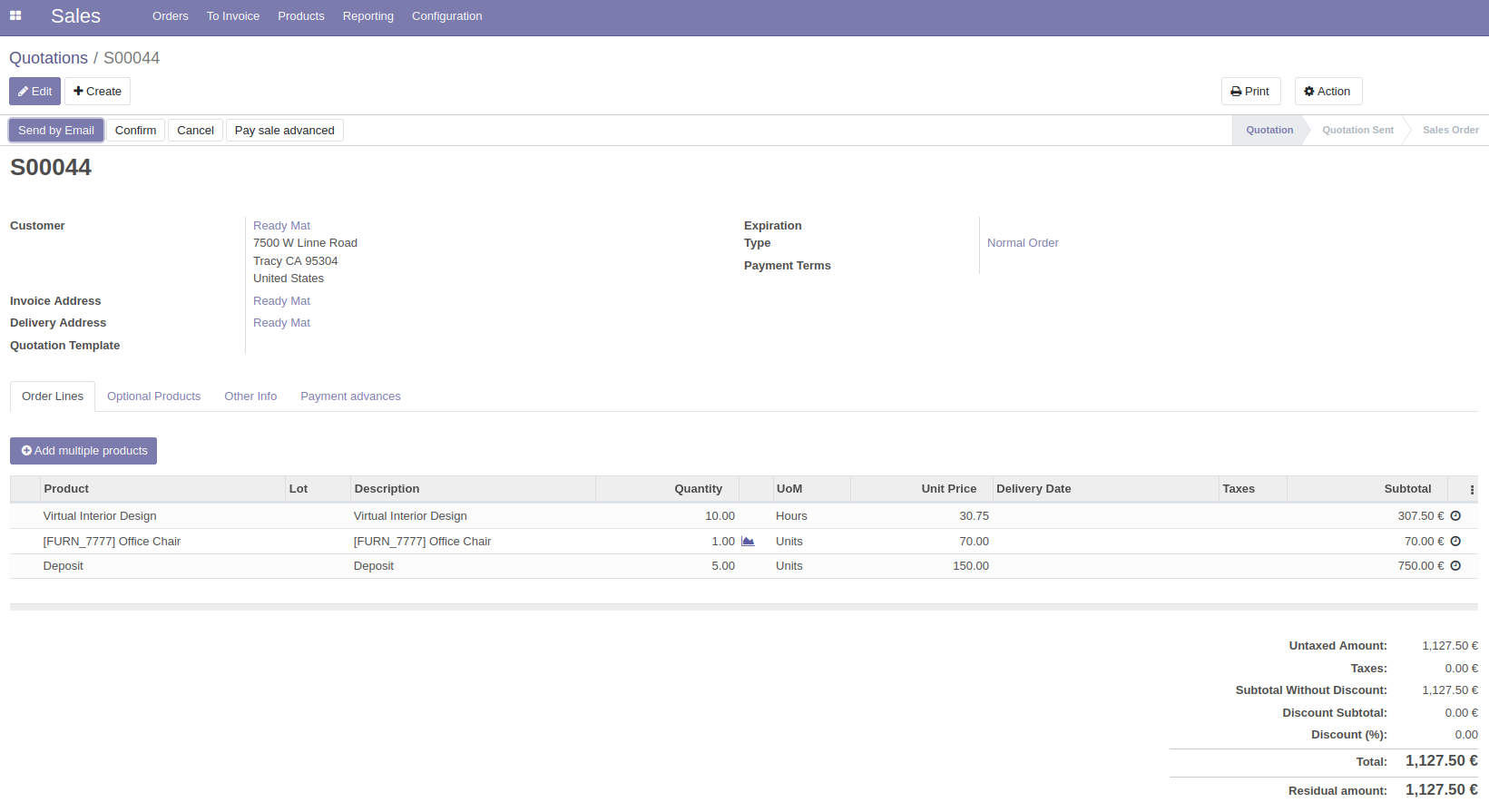Open Ready Mat delivery address link
Screen dimensions: 1489x812
coord(281,323)
